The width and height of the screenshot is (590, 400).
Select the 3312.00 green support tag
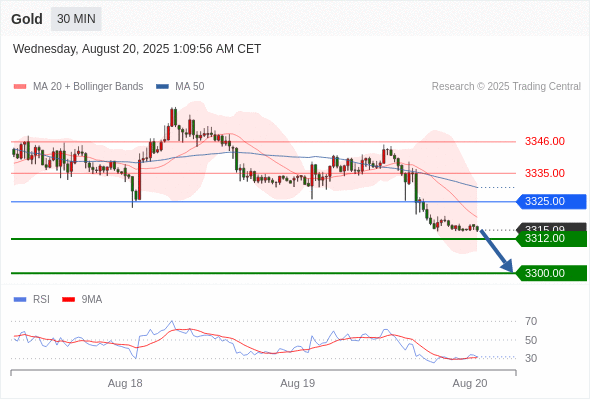click(x=551, y=239)
